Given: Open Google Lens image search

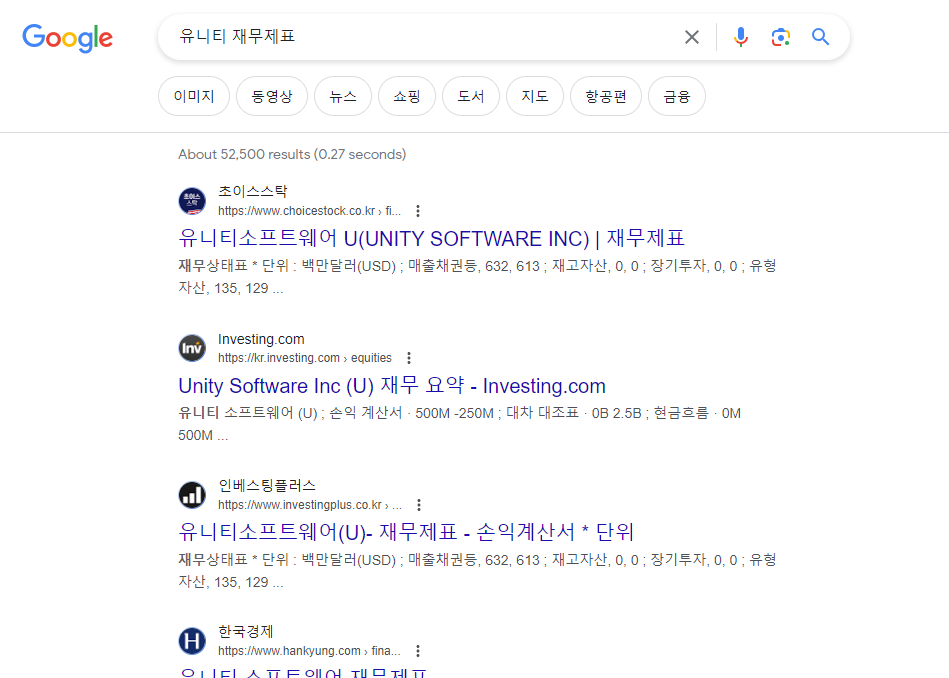Looking at the screenshot, I should [780, 37].
